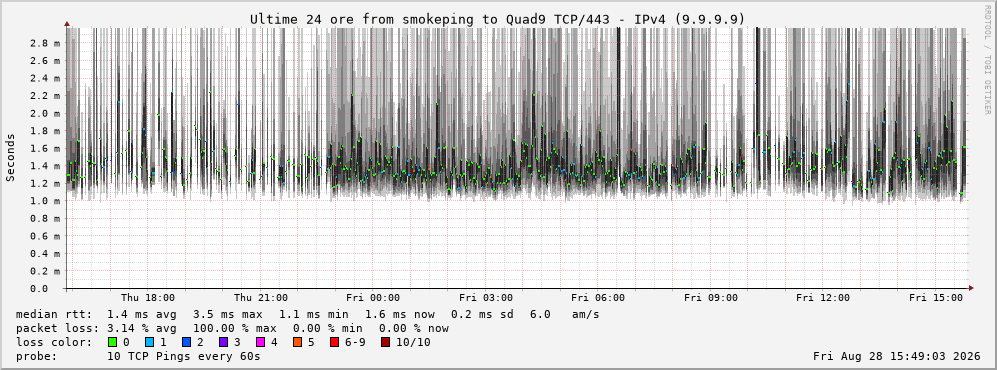Click the Fri 03:00 time axis label
The width and height of the screenshot is (997, 370).
point(486,298)
